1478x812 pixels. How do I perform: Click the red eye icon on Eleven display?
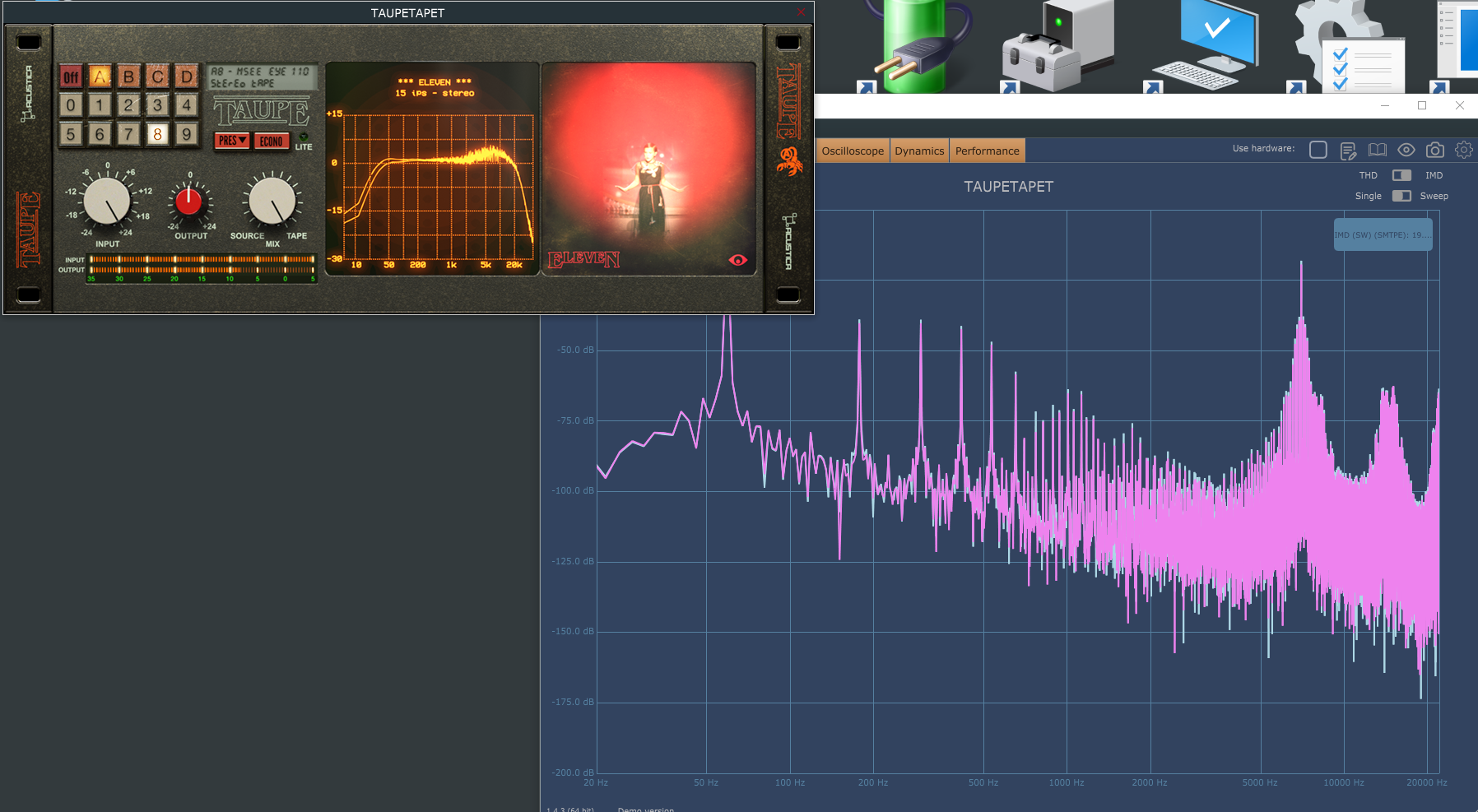pyautogui.click(x=738, y=260)
